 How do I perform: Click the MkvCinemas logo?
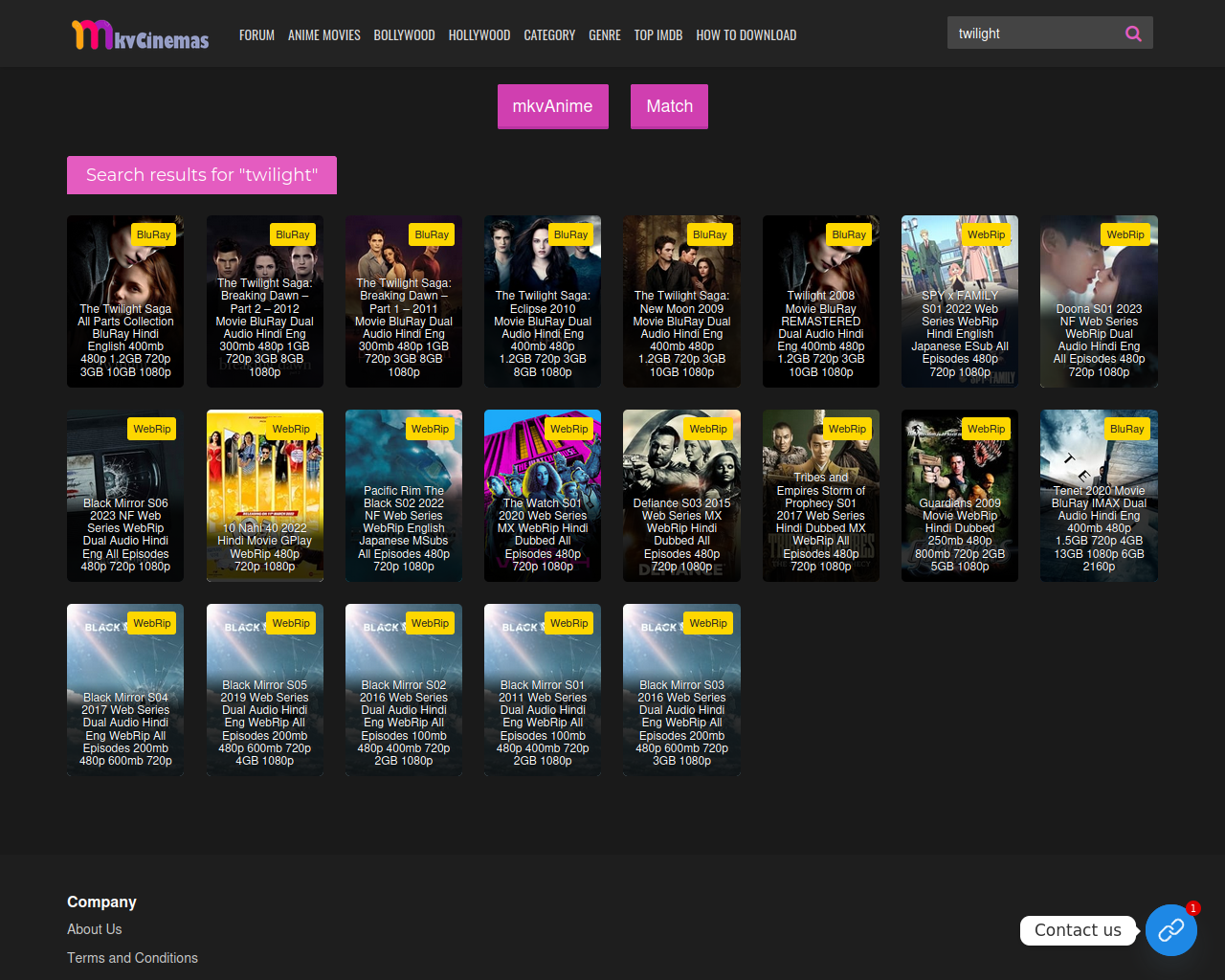click(141, 34)
